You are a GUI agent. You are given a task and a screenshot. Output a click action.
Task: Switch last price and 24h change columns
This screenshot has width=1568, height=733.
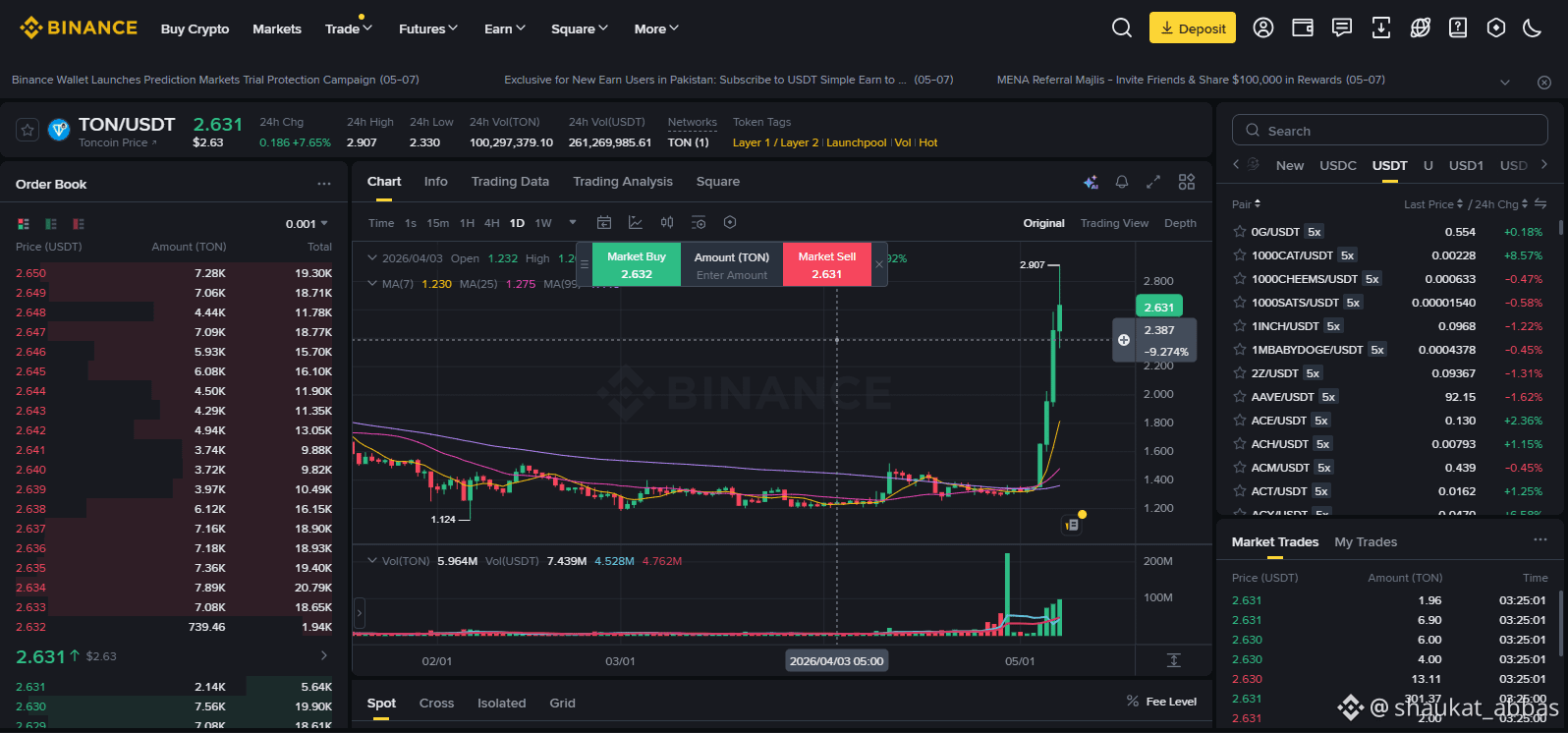pyautogui.click(x=1540, y=204)
